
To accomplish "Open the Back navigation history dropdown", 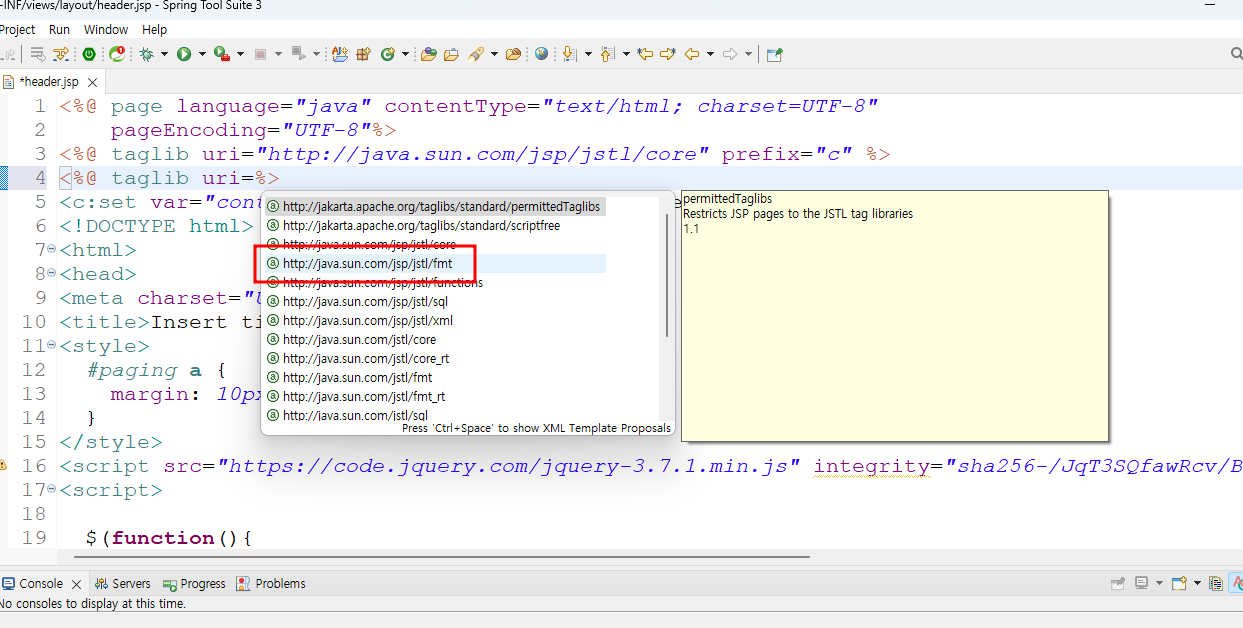I will [x=710, y=54].
